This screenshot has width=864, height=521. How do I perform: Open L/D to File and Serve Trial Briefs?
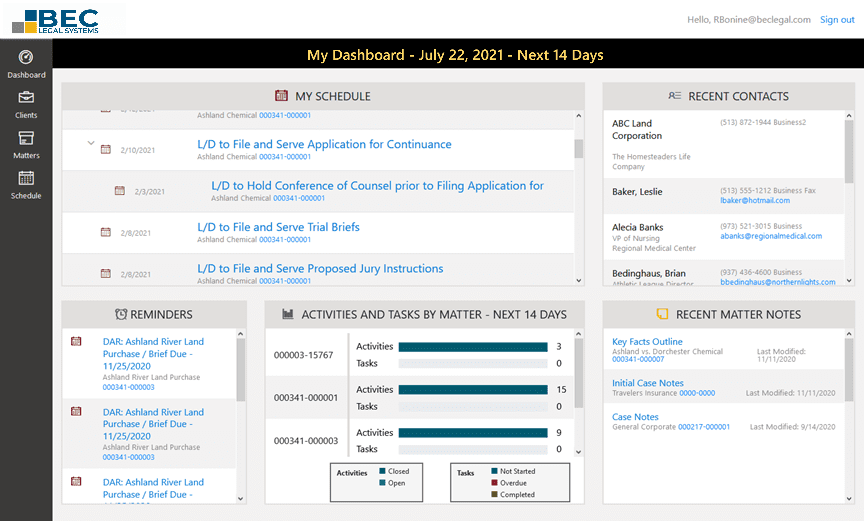pyautogui.click(x=278, y=227)
